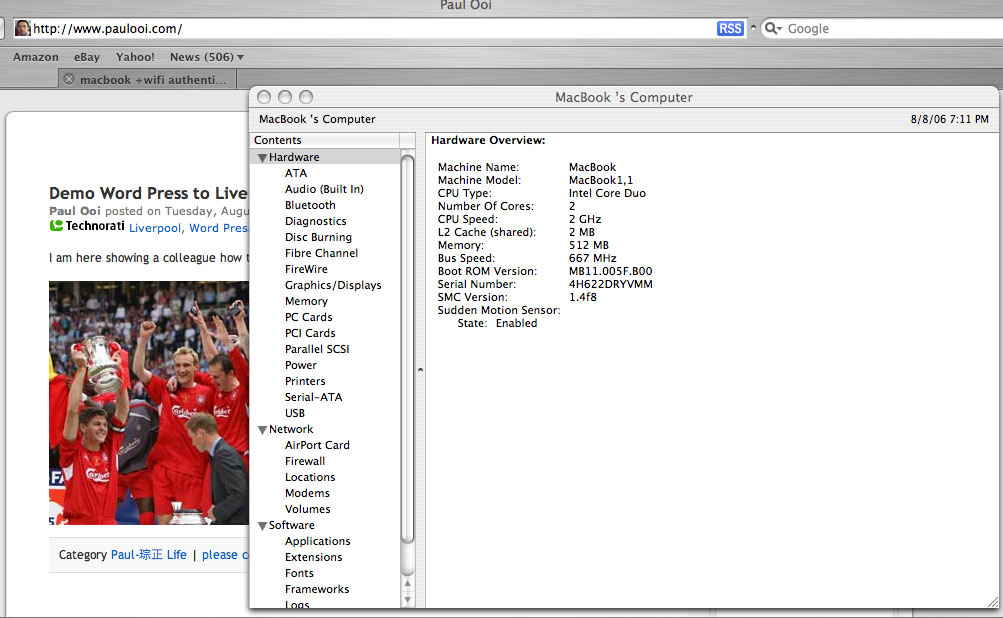Click the pane splitter handle

(x=420, y=370)
